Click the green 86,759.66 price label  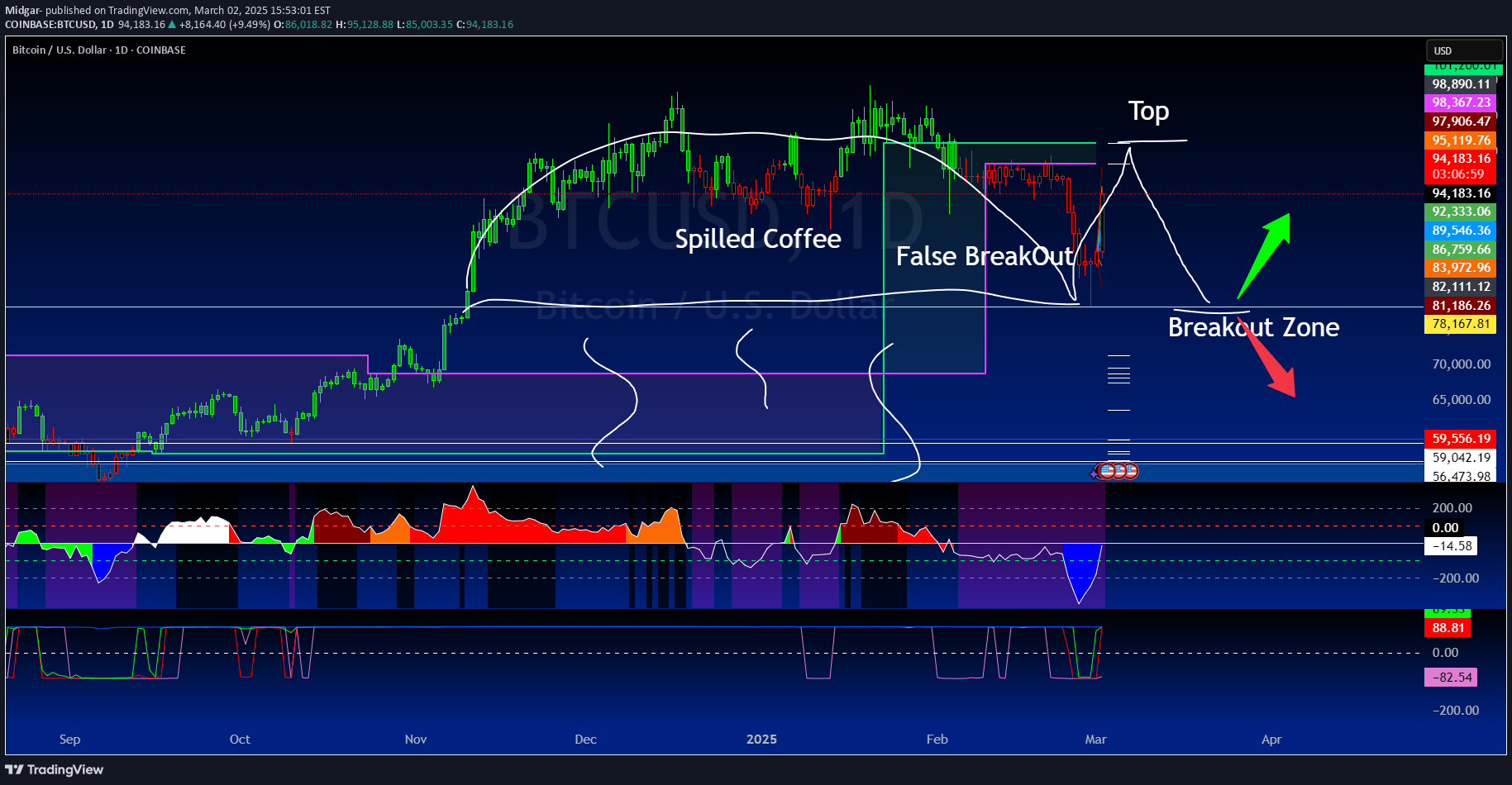[1462, 250]
